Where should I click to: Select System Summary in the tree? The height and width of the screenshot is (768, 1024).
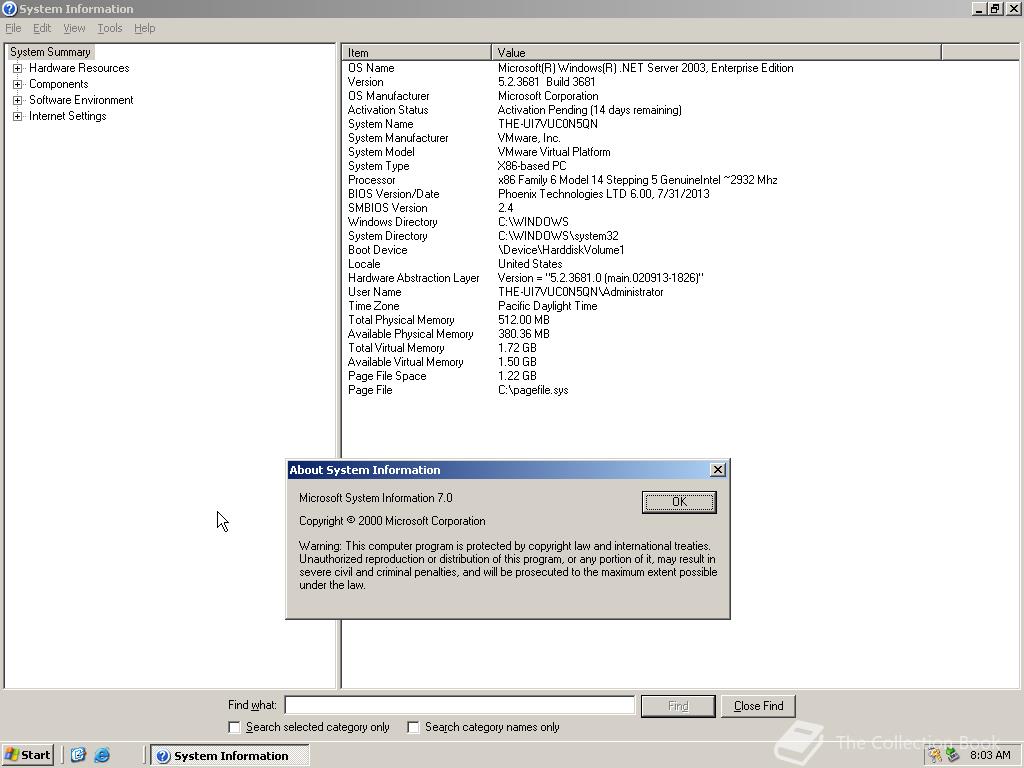click(50, 52)
